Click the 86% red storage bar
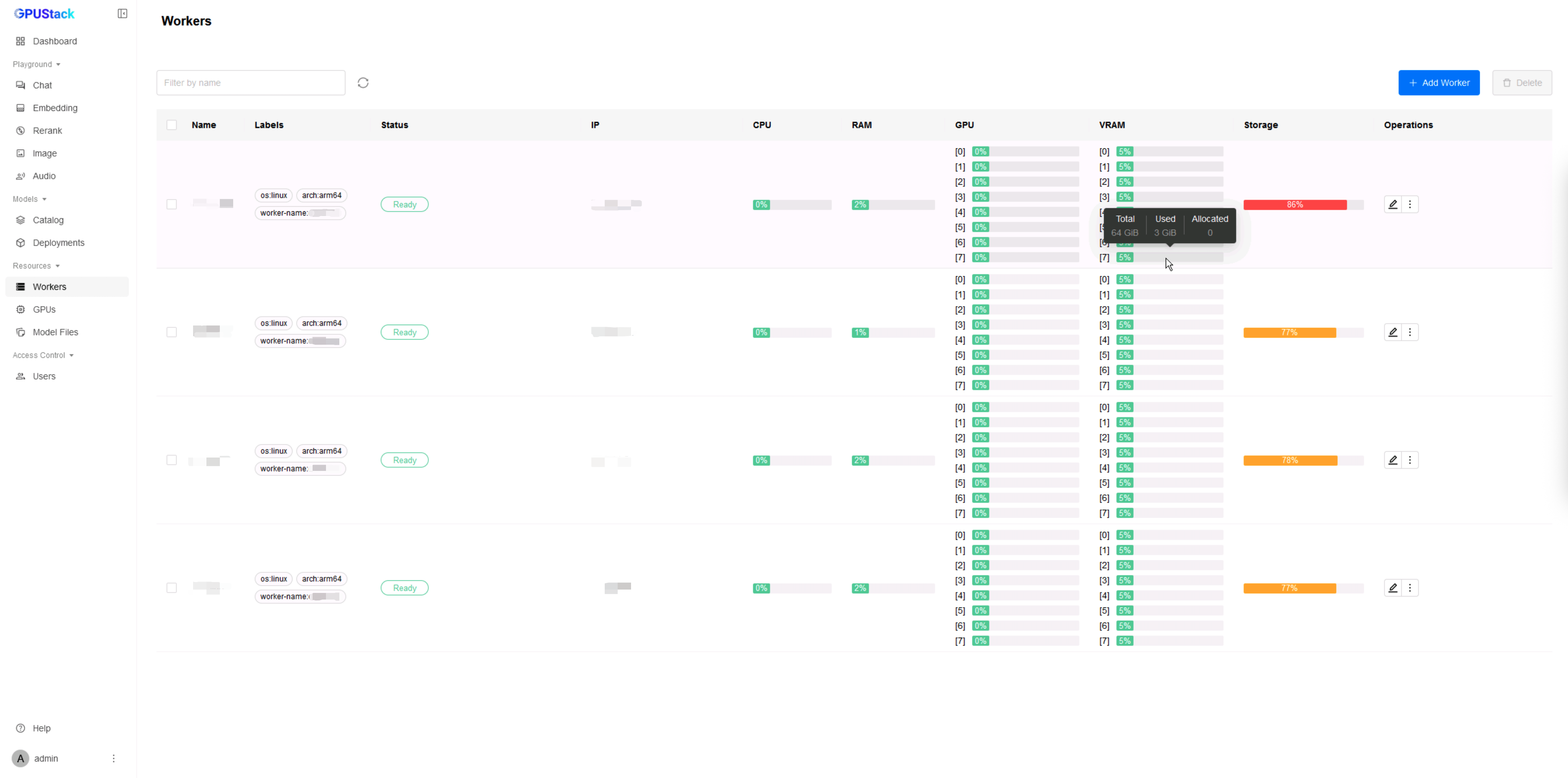This screenshot has height=778, width=1568. (x=1295, y=205)
